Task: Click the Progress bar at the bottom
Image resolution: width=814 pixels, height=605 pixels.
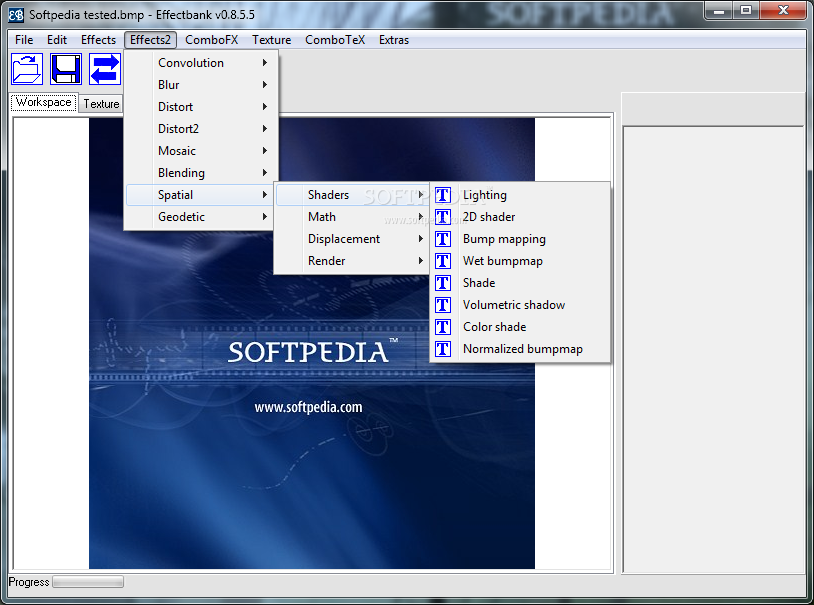Action: coord(88,582)
